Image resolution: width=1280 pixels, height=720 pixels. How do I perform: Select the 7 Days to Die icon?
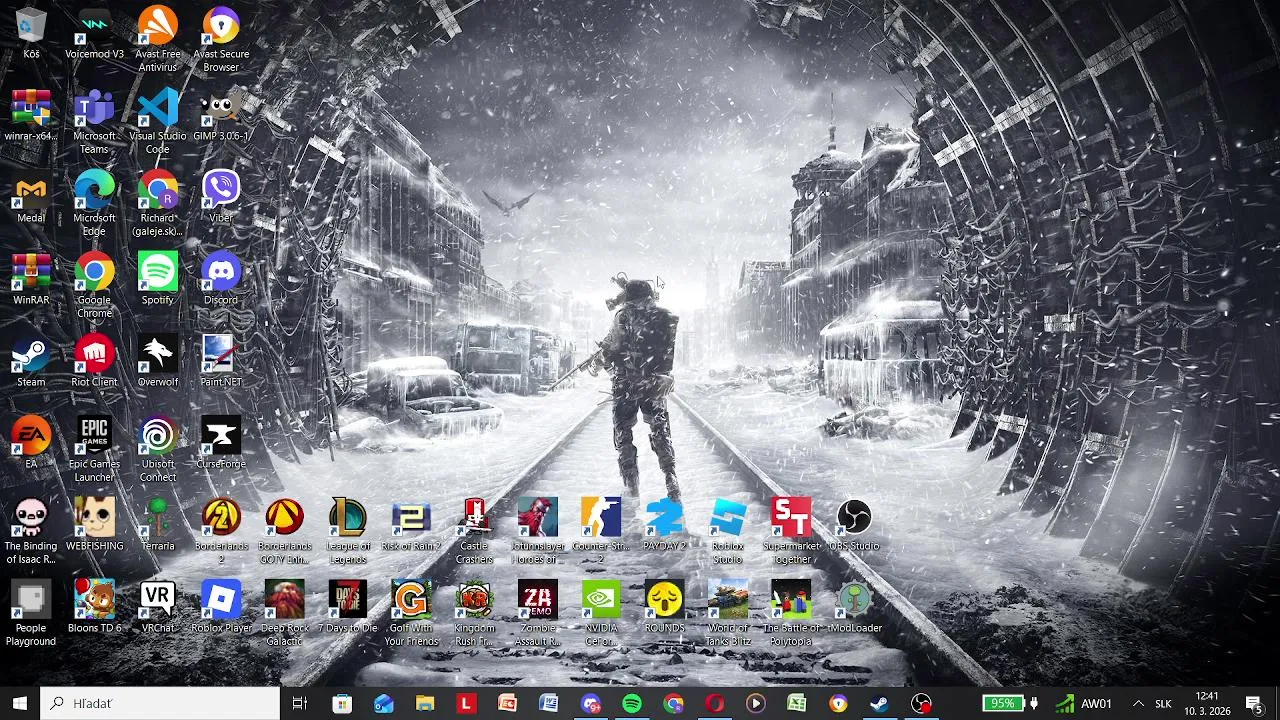[348, 607]
